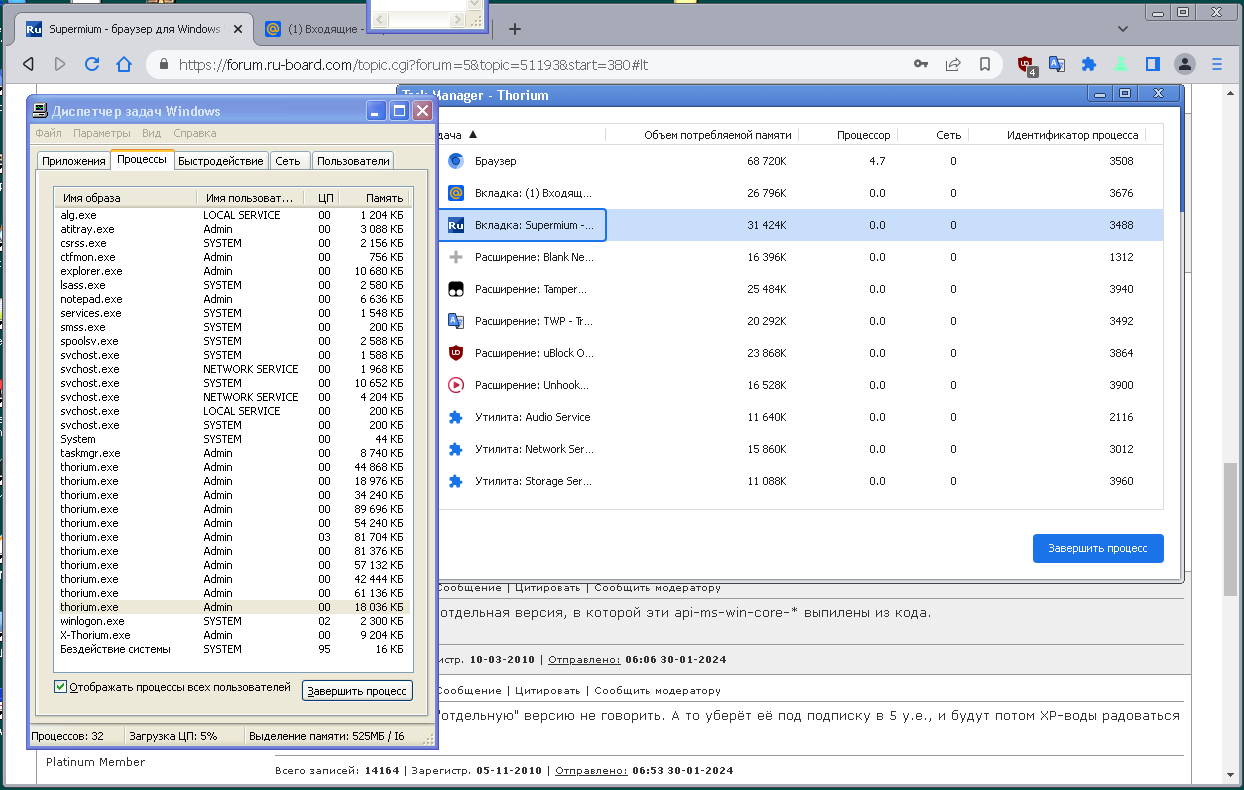Select Расширение: Tamper… extension icon
The image size is (1244, 790).
click(456, 289)
